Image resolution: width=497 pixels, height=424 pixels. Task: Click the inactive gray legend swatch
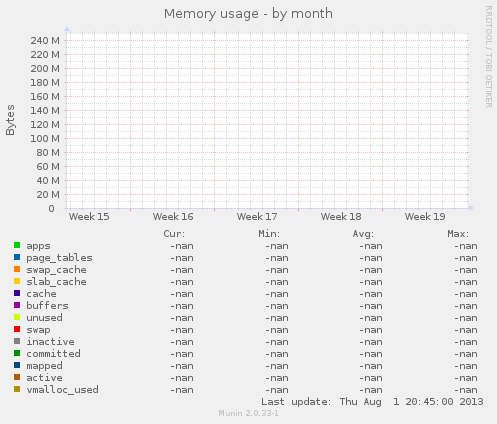(17, 341)
